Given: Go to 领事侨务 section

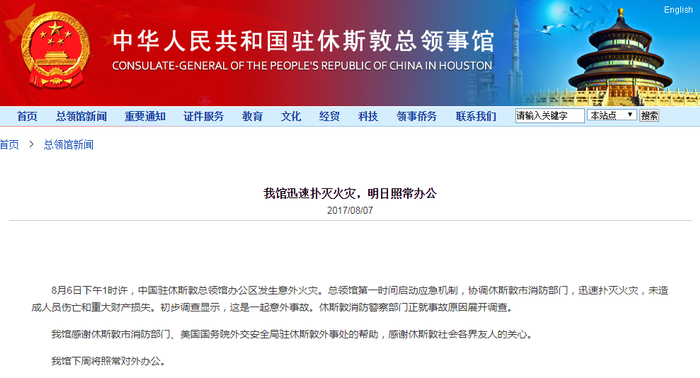Looking at the screenshot, I should click(x=417, y=116).
